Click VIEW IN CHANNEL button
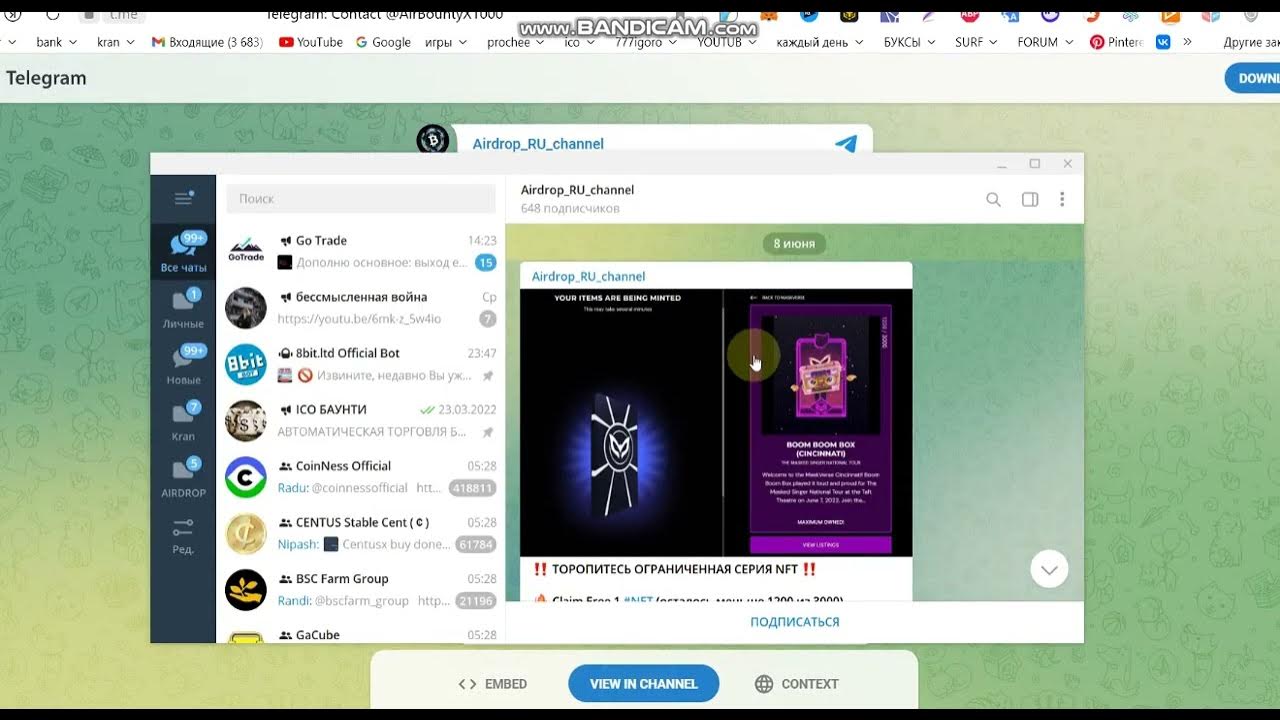Image resolution: width=1280 pixels, height=720 pixels. [x=643, y=684]
